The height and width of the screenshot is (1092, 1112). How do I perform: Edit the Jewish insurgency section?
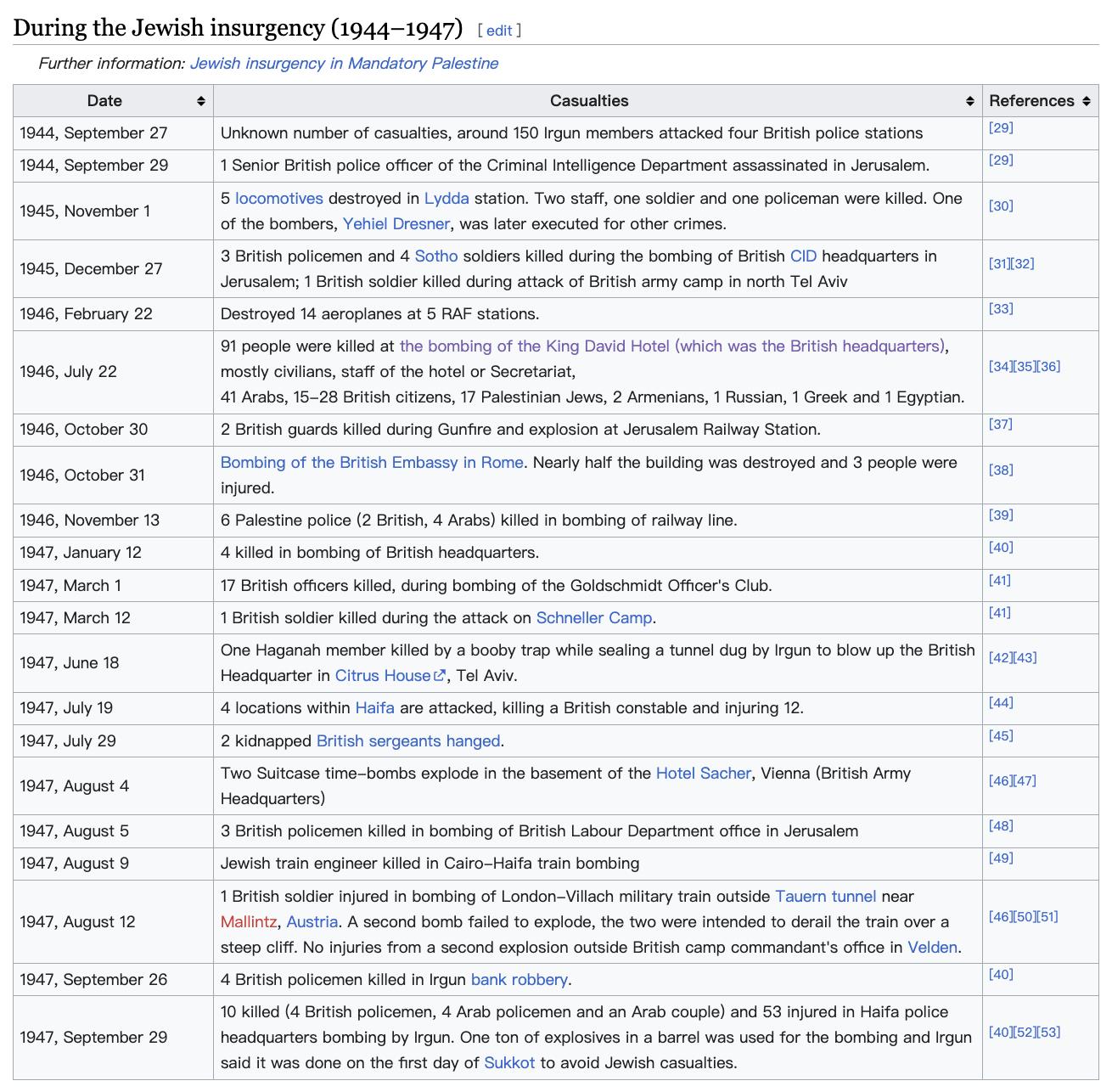[498, 31]
